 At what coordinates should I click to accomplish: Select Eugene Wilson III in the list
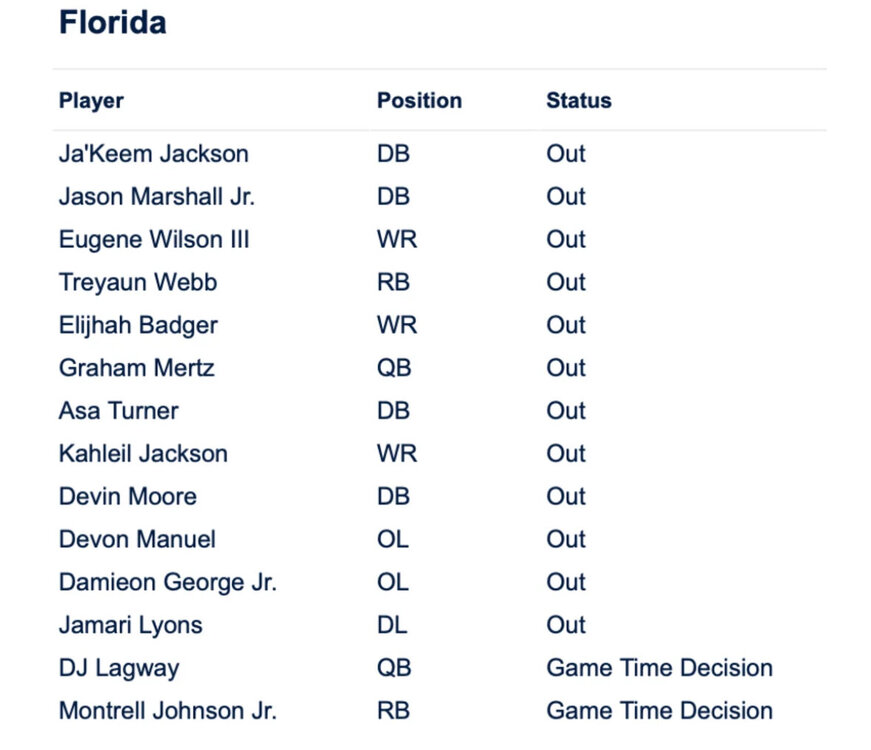pos(154,240)
